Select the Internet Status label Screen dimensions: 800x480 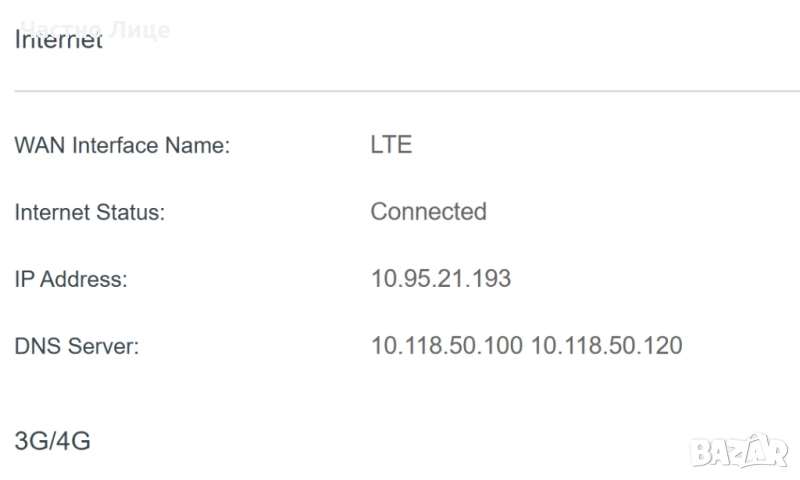click(x=89, y=212)
